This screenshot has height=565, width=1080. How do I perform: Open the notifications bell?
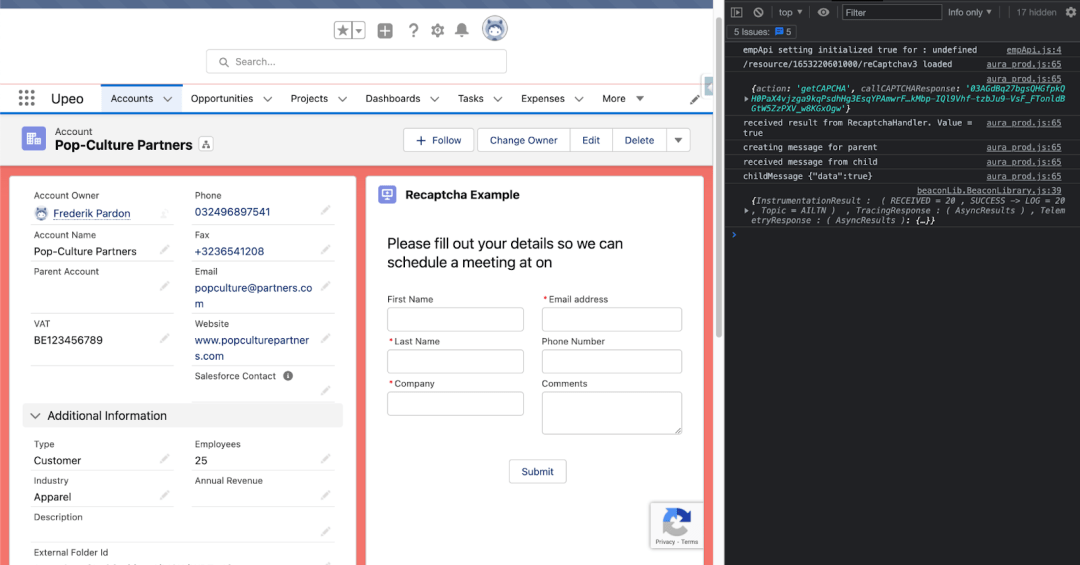click(462, 30)
